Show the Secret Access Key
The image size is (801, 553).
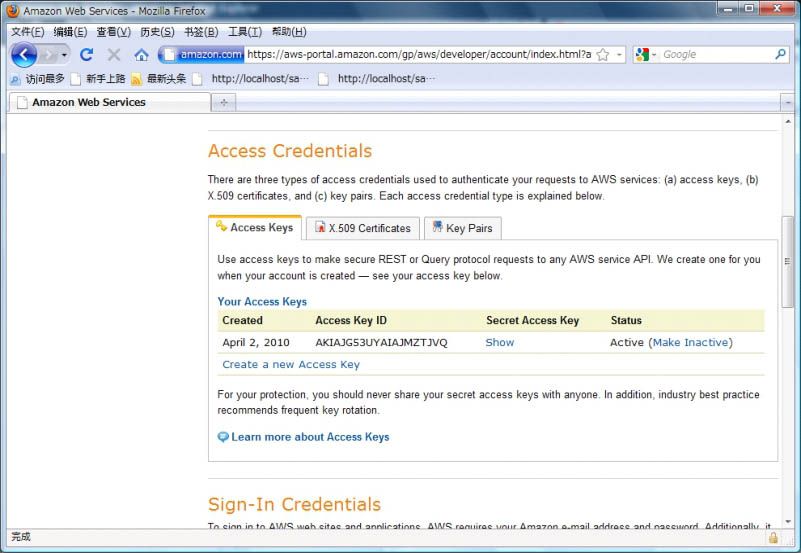coord(500,343)
